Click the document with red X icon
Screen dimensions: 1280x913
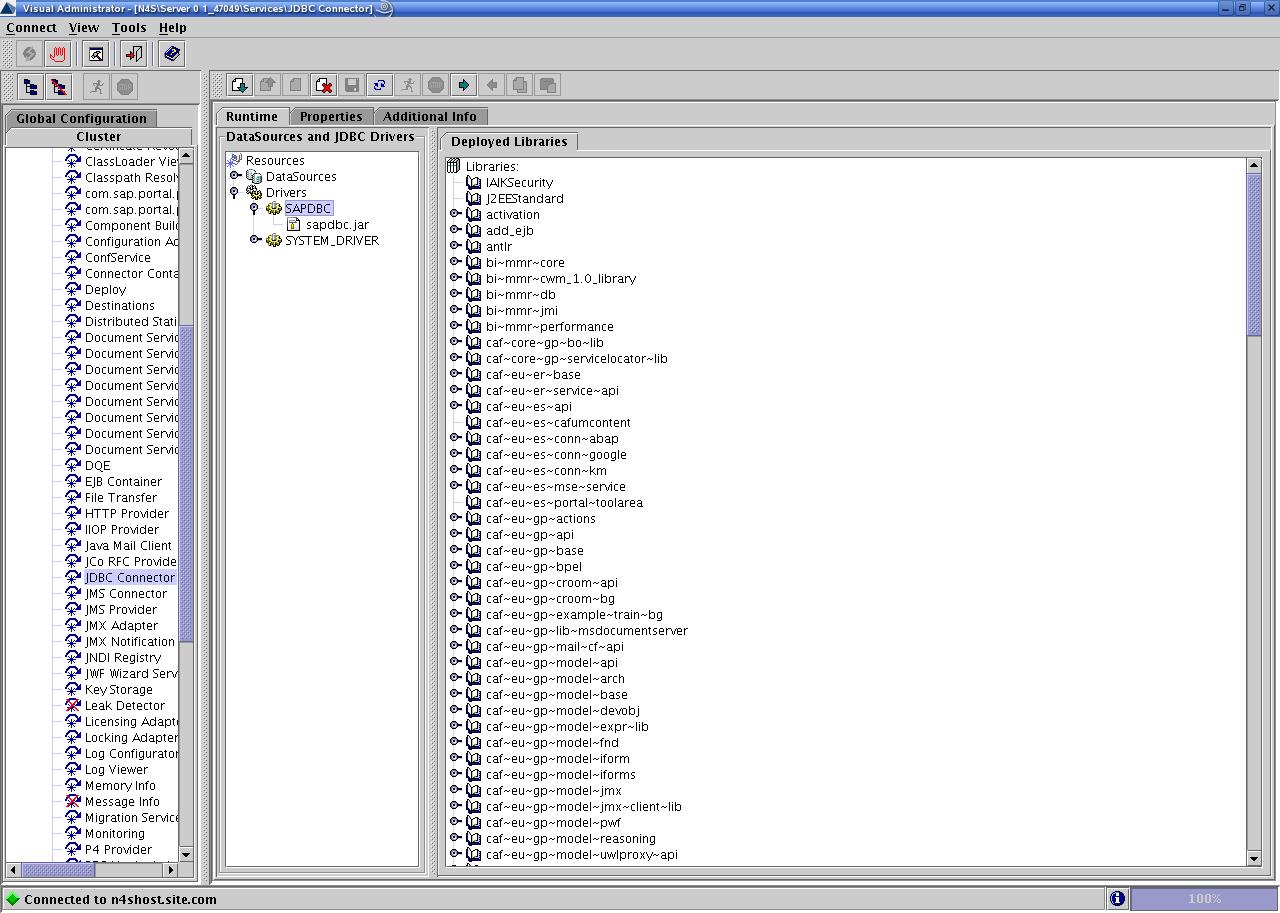coord(323,85)
